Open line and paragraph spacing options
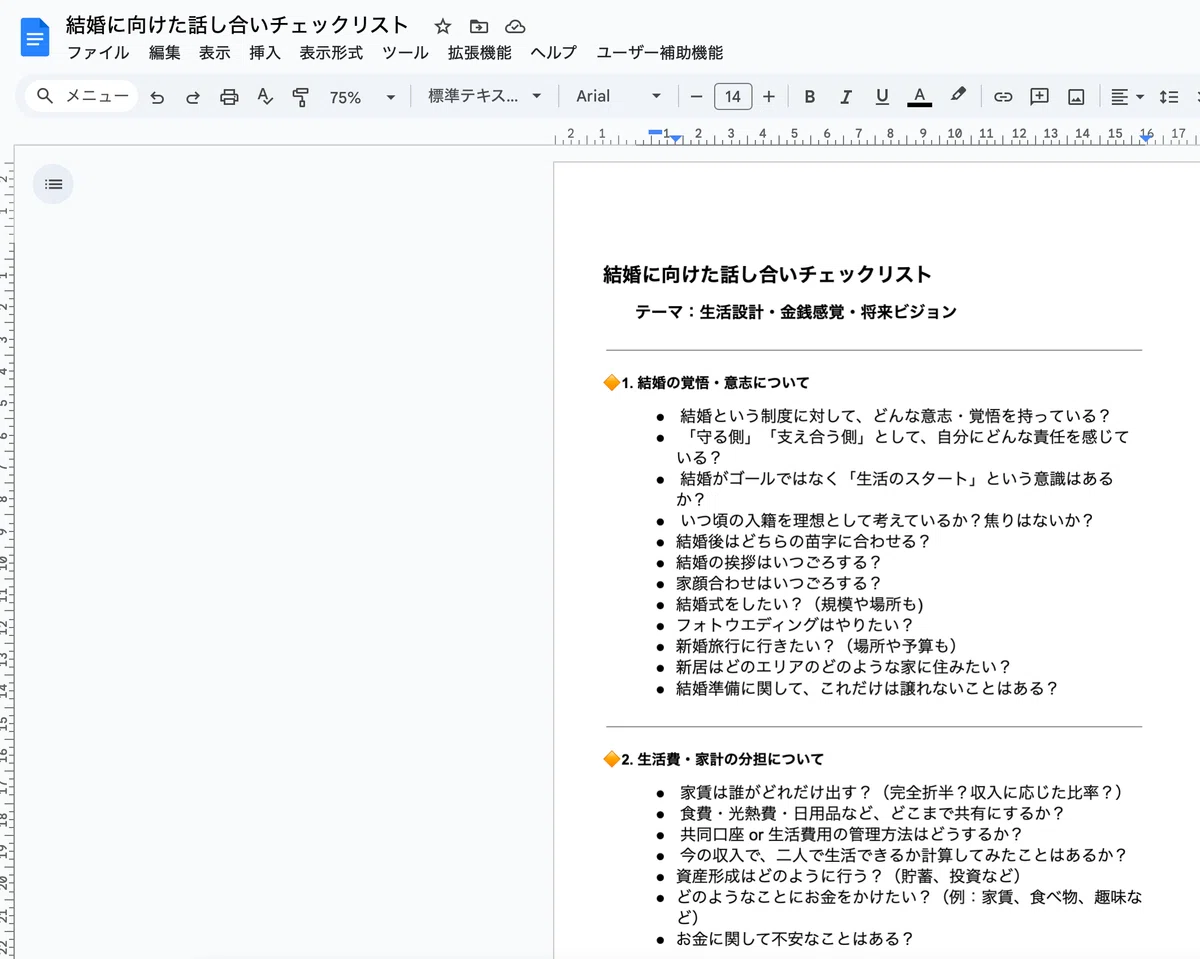The image size is (1200, 959). click(x=1168, y=97)
